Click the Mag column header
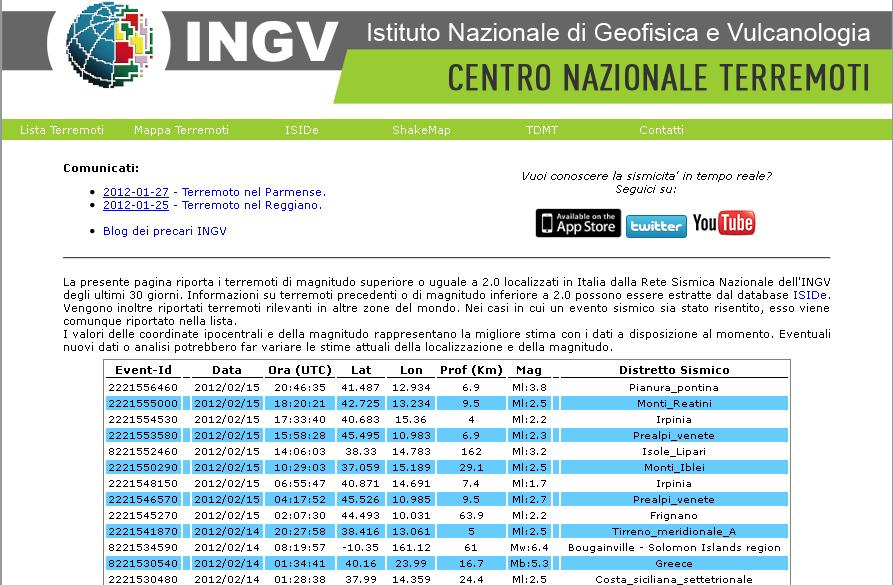893x585 pixels. pos(529,370)
